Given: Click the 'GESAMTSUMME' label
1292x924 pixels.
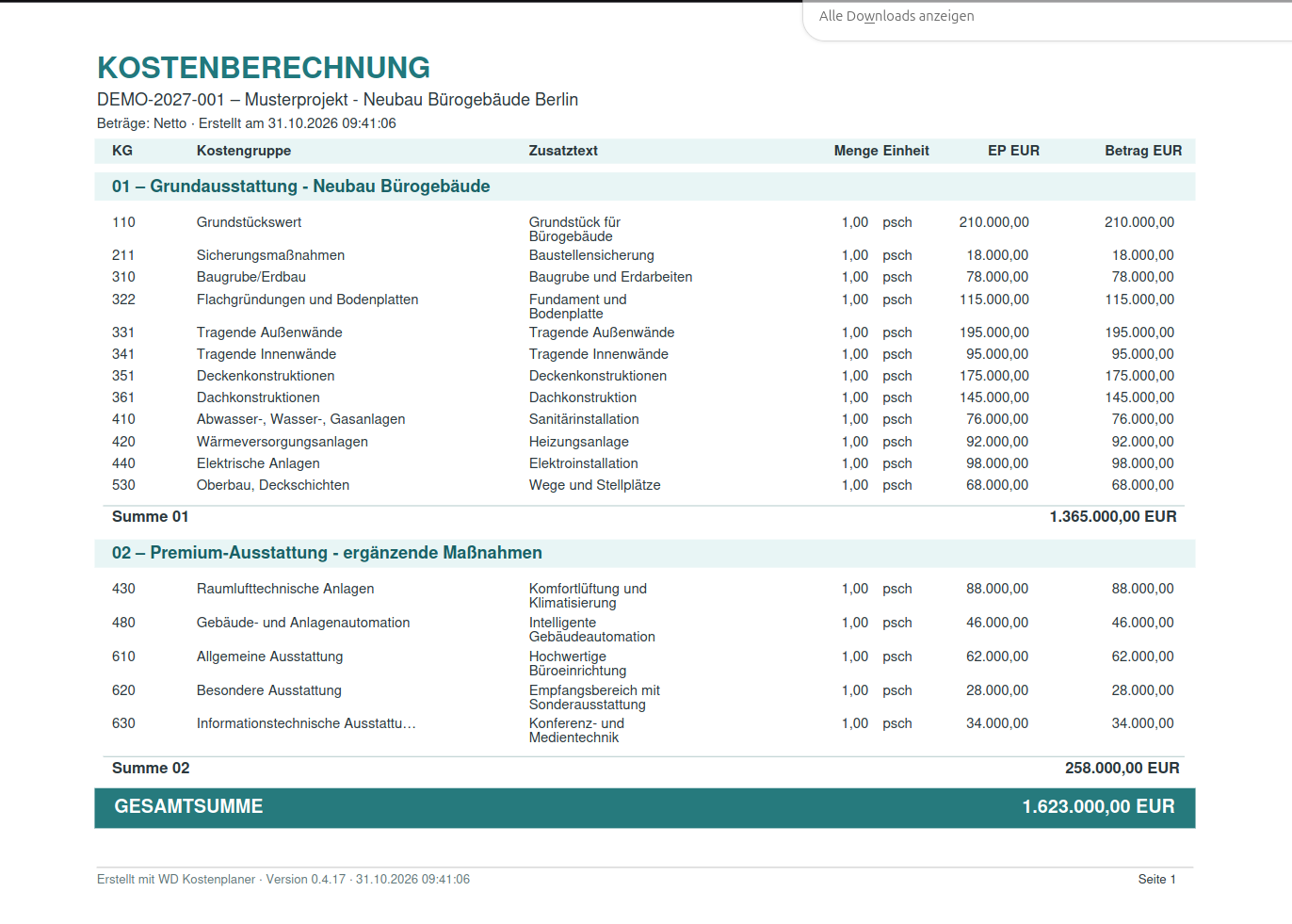Looking at the screenshot, I should click(188, 806).
